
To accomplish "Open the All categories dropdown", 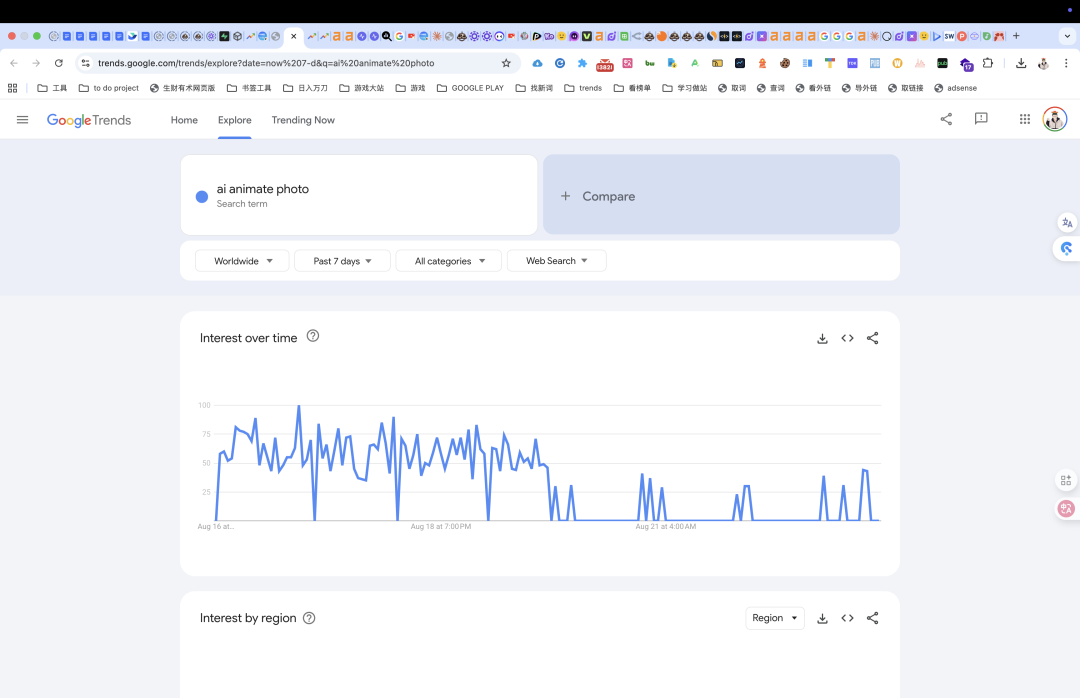I will pos(448,260).
